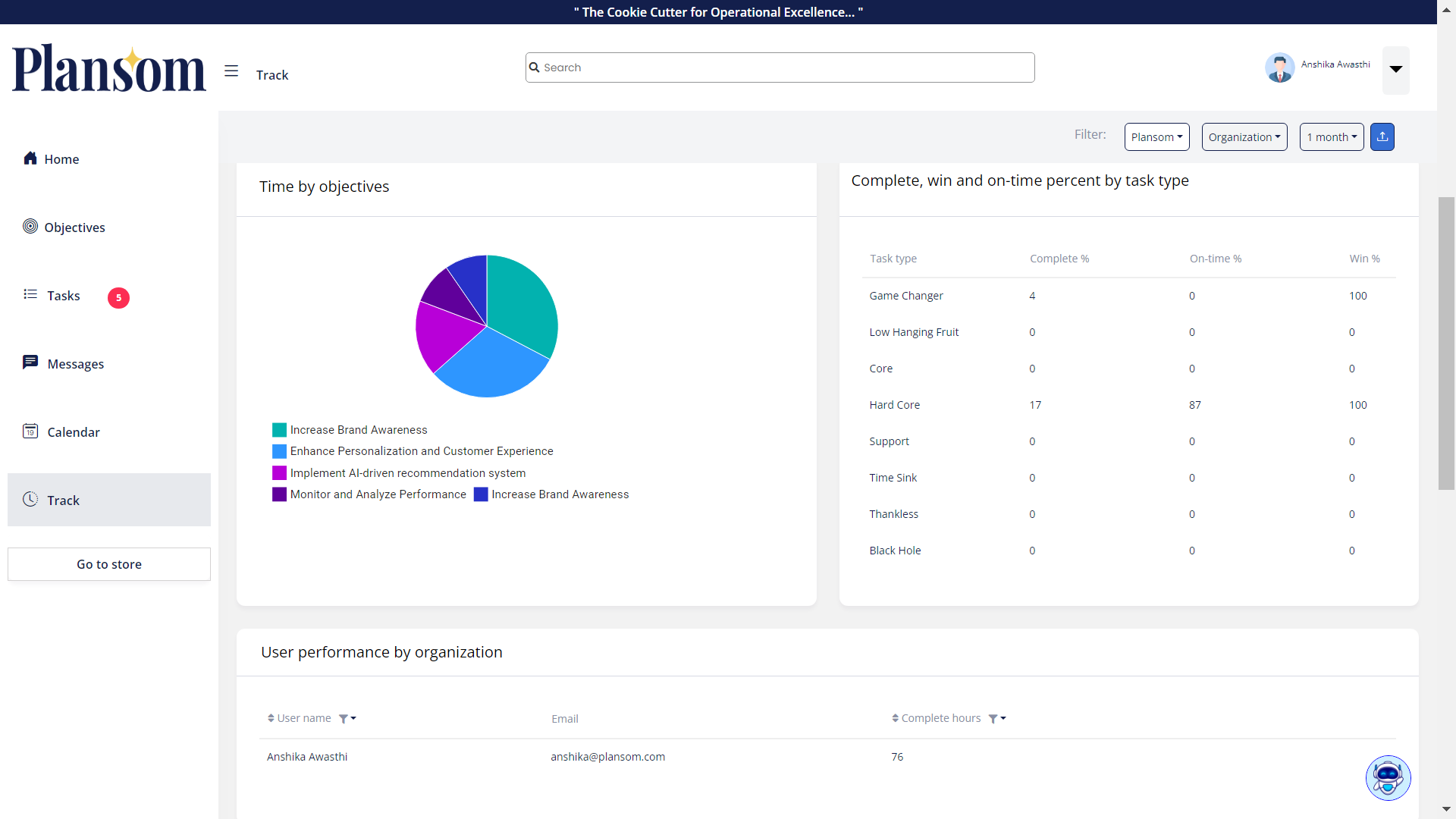
Task: Click the export upload icon button
Action: (x=1382, y=137)
